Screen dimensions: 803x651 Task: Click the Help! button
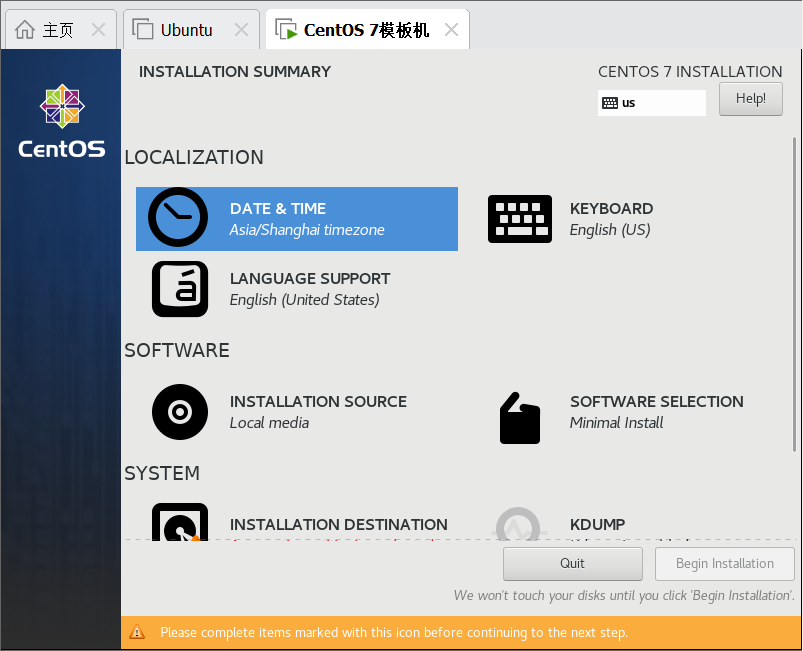[750, 99]
